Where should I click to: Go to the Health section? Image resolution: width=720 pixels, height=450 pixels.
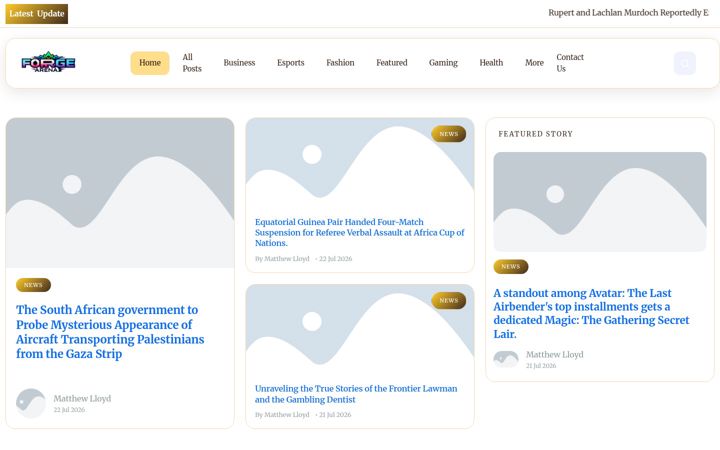(x=491, y=63)
